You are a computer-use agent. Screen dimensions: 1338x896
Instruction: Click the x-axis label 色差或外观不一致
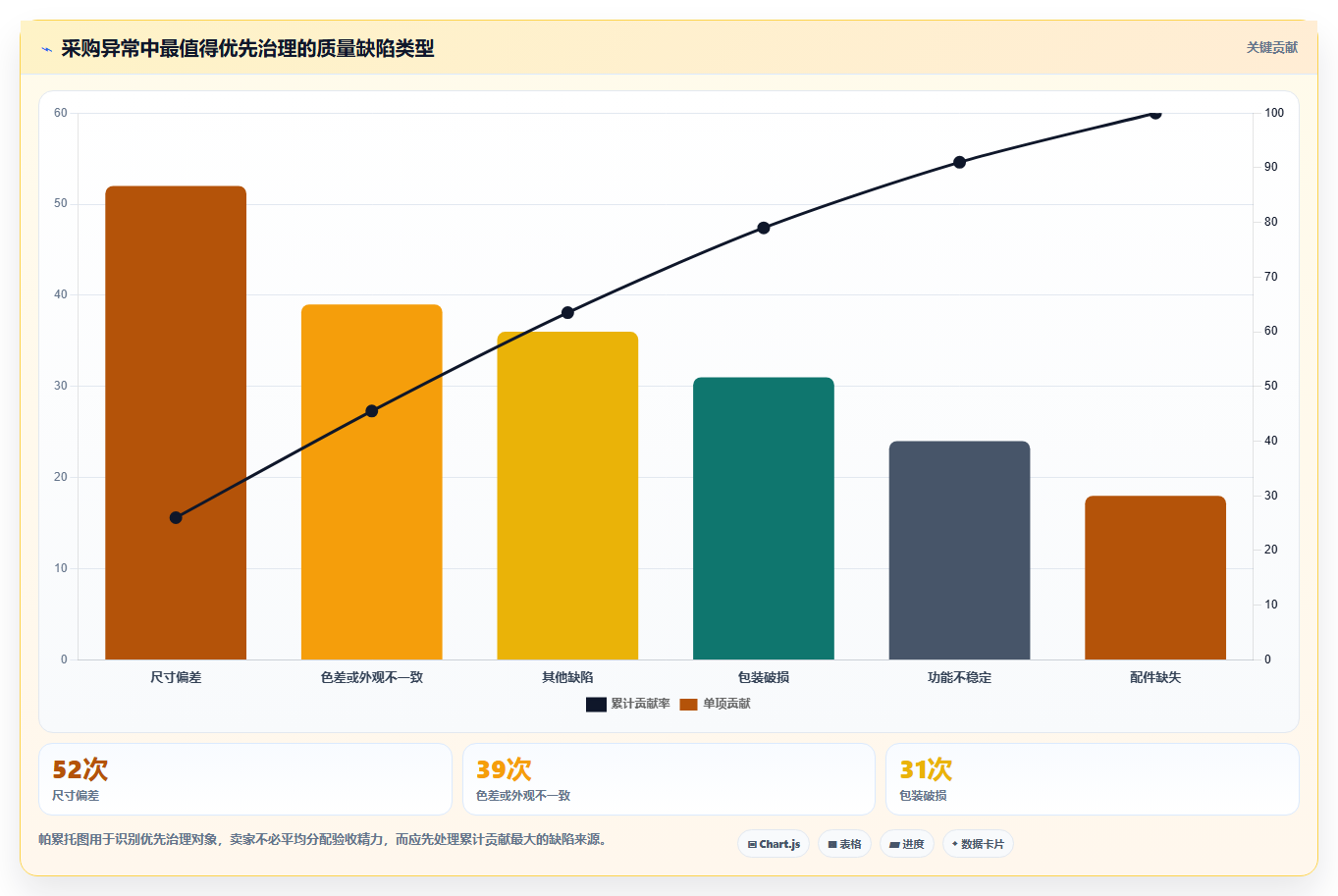[x=372, y=677]
